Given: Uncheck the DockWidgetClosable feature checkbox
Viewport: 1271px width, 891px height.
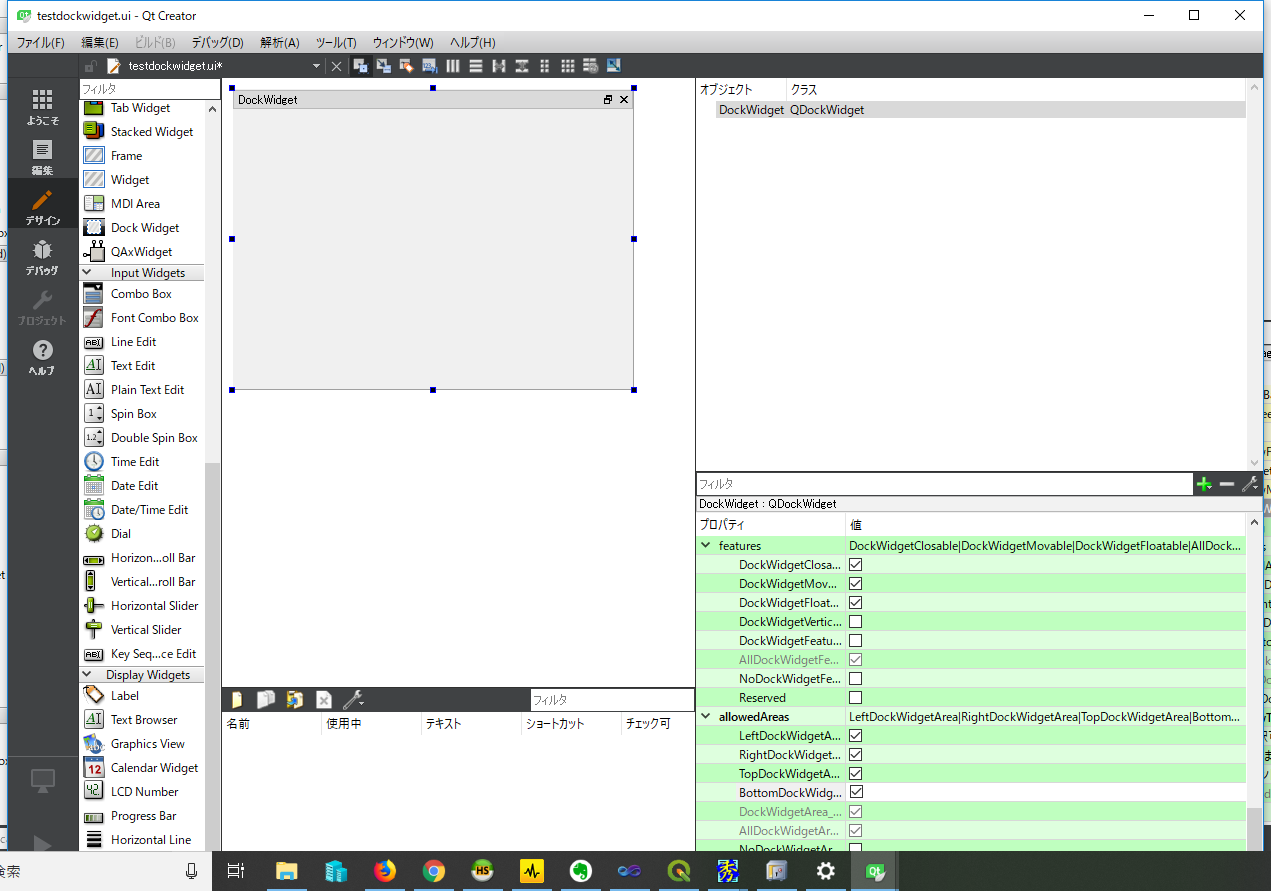Looking at the screenshot, I should (x=855, y=565).
